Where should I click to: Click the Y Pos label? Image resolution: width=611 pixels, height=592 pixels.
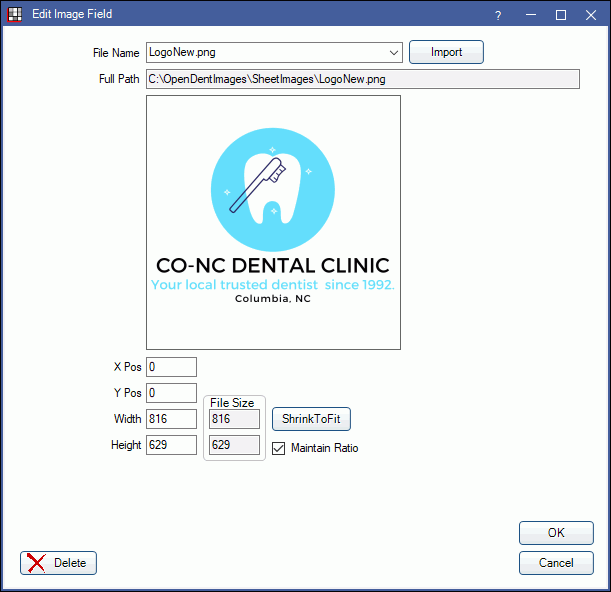(x=127, y=393)
